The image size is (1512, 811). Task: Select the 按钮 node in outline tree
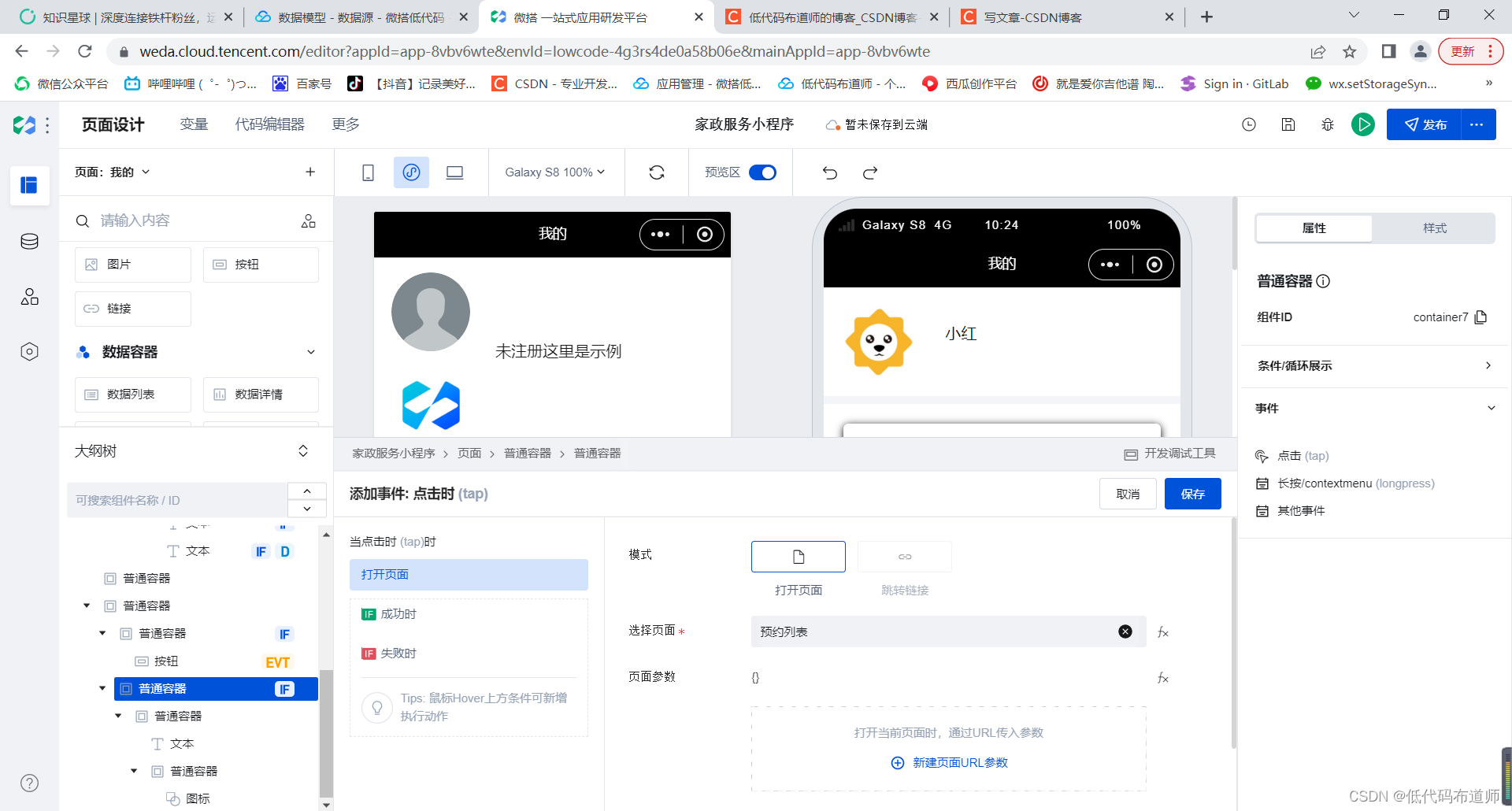click(166, 661)
